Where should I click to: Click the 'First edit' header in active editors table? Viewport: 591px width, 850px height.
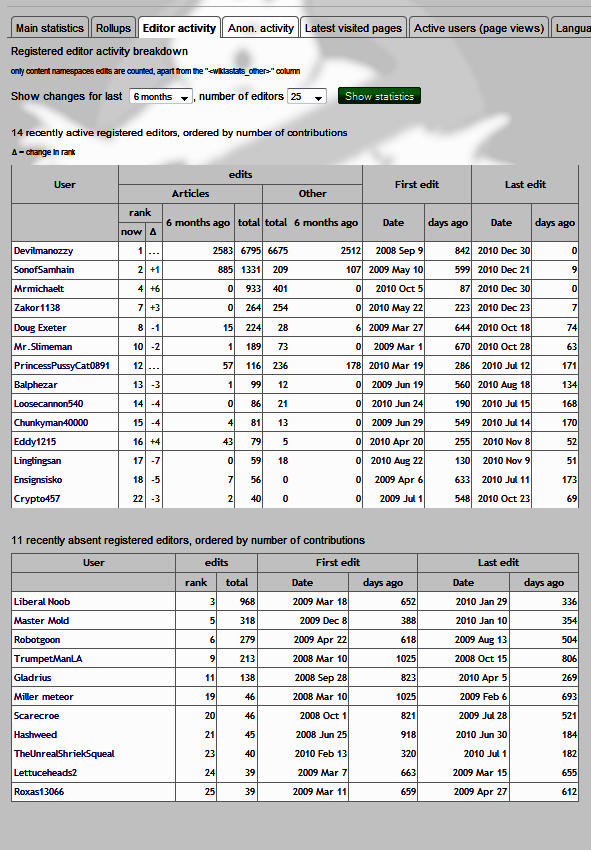[417, 184]
